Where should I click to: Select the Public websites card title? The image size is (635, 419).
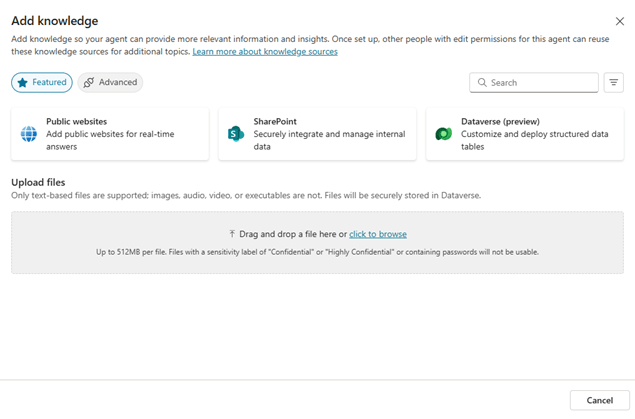pos(76,122)
